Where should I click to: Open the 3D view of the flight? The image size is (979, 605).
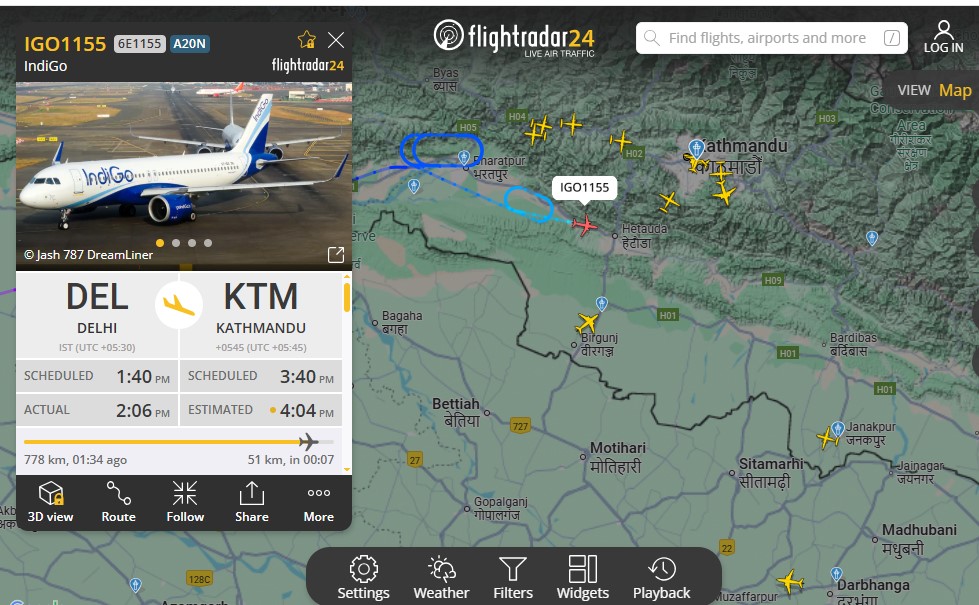51,502
